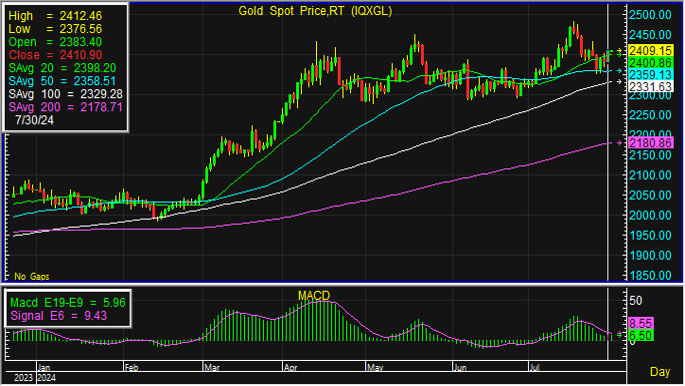Viewport: 685px width, 386px height.
Task: Click the 2024 year label on axis
Action: pyautogui.click(x=47, y=378)
